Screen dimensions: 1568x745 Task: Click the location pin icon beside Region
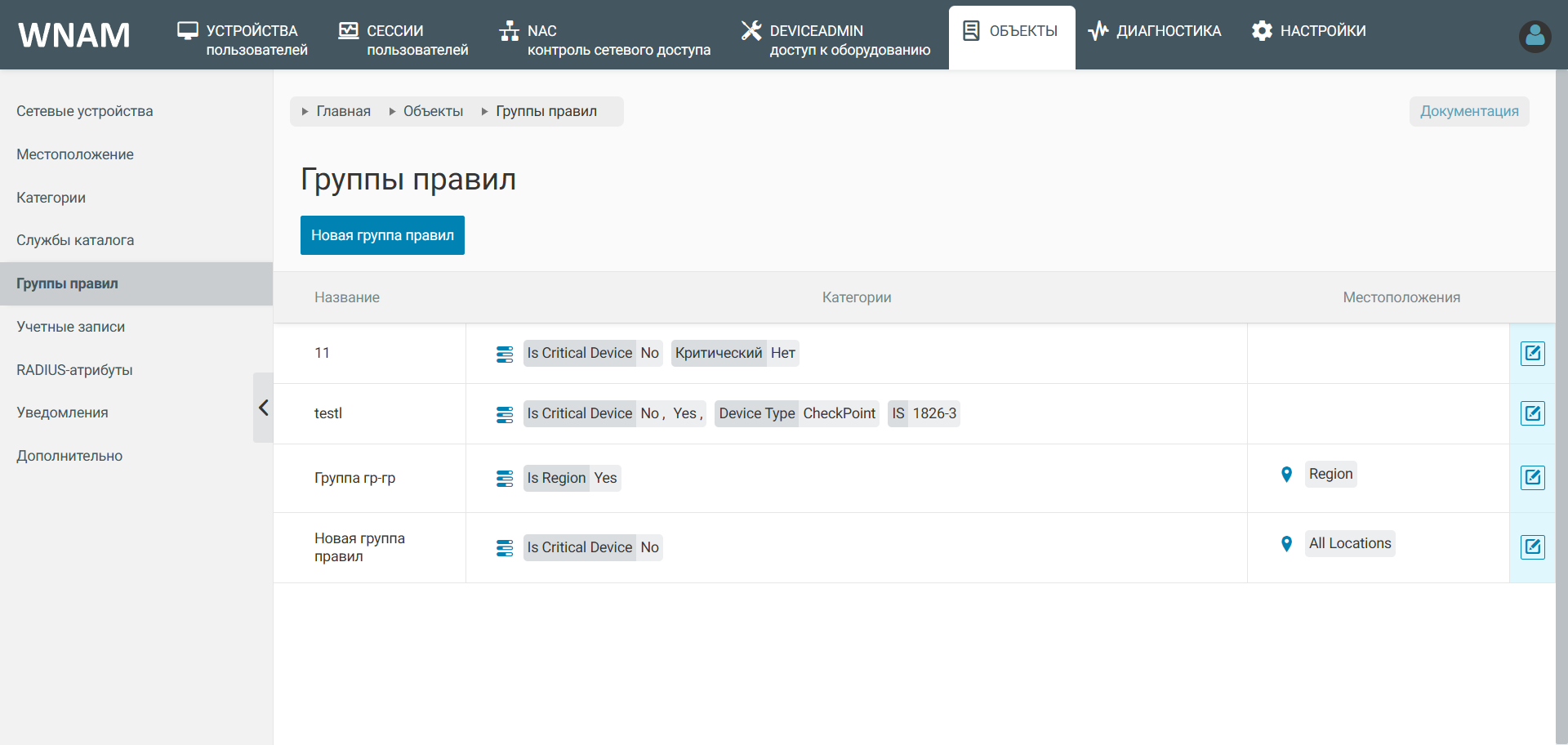click(x=1286, y=475)
